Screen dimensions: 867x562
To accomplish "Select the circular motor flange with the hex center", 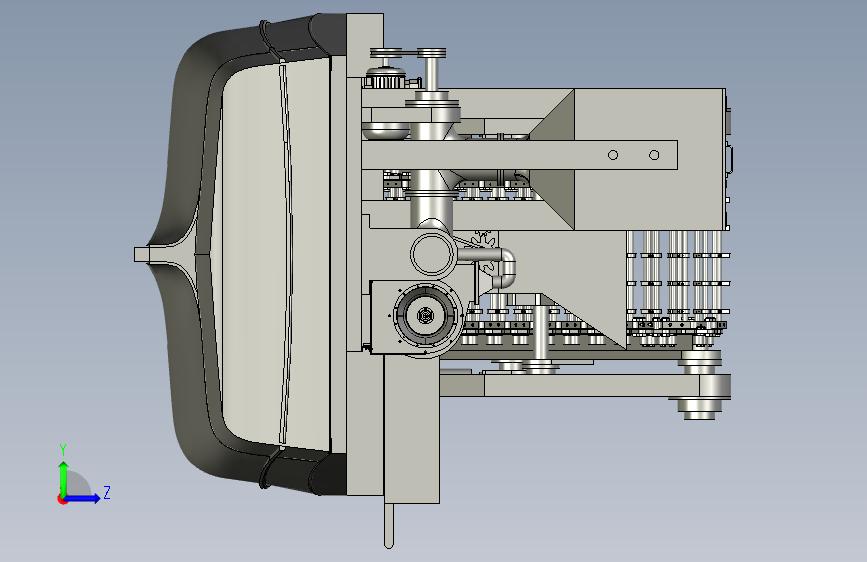I will [x=425, y=316].
